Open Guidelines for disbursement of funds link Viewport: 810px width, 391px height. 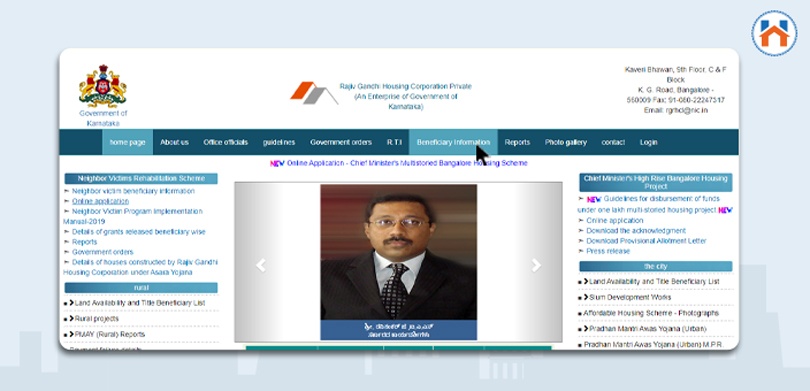648,205
